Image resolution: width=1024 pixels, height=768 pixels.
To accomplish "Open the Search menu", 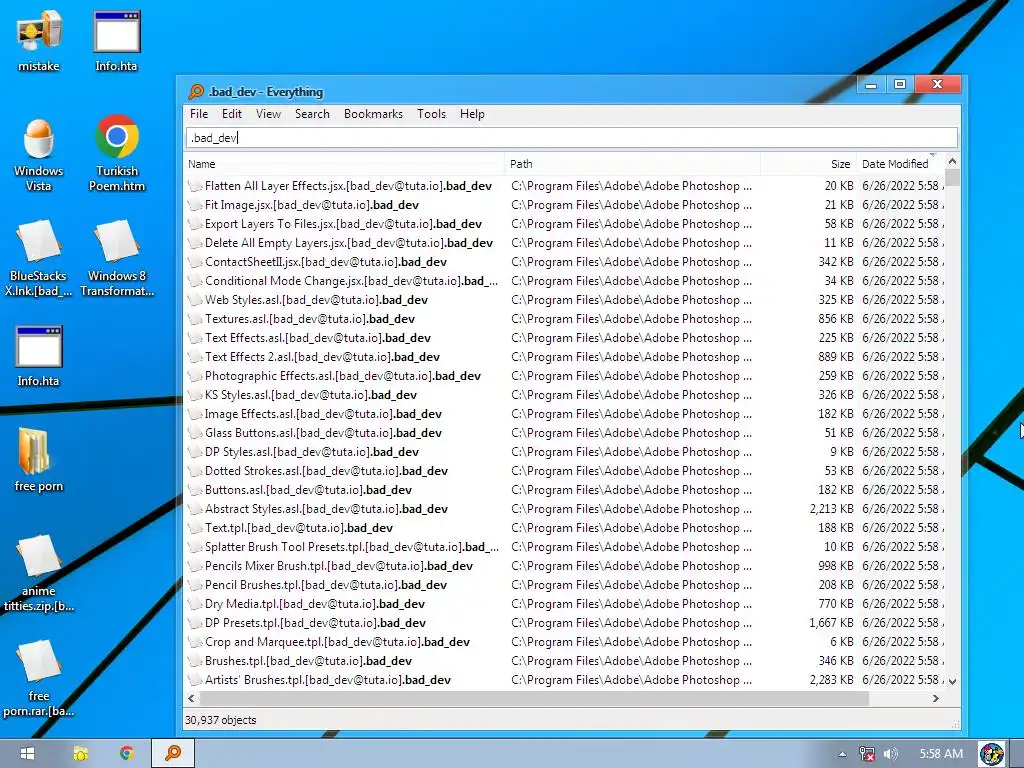I will click(312, 114).
